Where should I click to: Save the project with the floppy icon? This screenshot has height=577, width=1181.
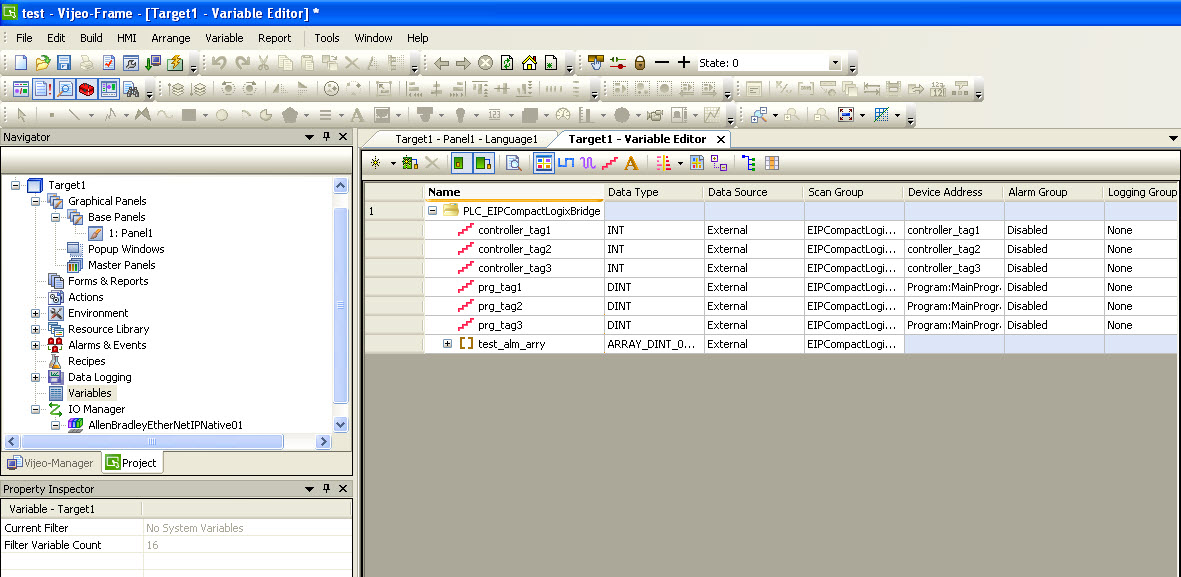(65, 63)
